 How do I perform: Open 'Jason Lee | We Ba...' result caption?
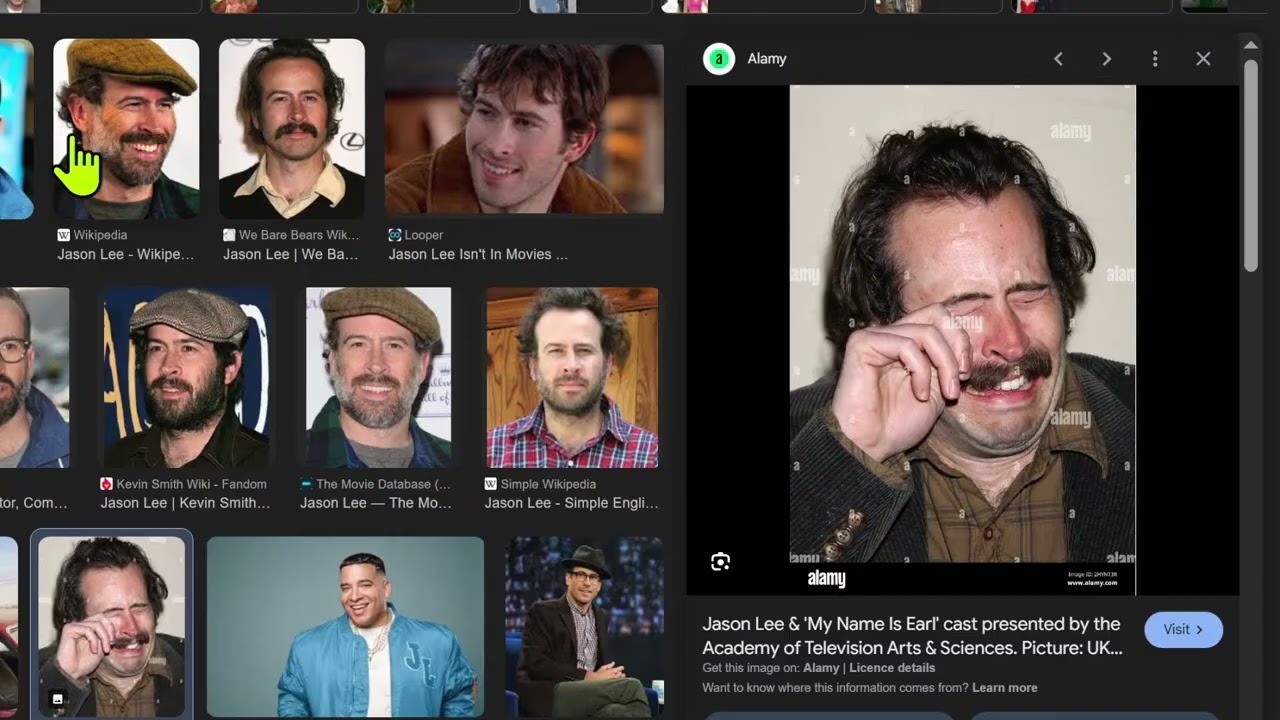pyautogui.click(x=291, y=254)
